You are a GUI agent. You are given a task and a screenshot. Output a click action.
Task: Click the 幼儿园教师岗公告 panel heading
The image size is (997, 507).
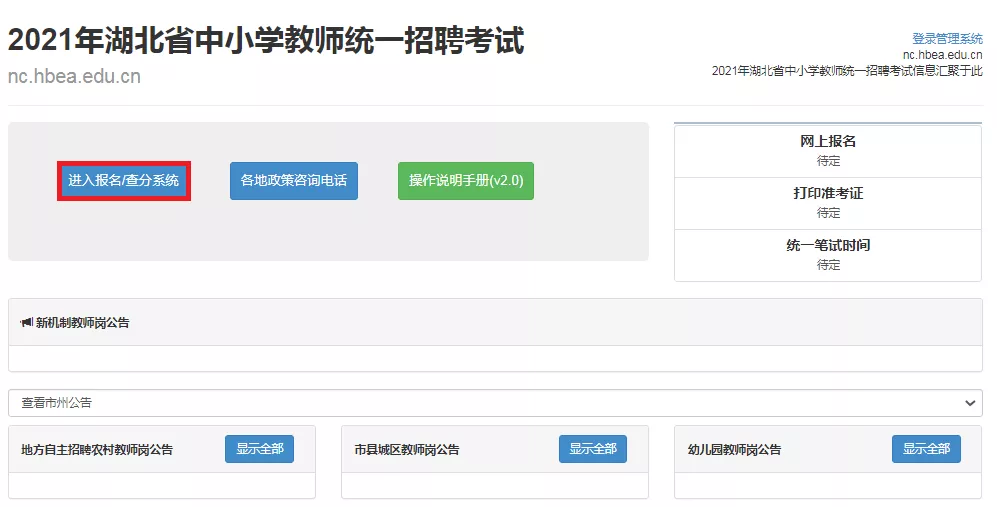click(x=734, y=450)
